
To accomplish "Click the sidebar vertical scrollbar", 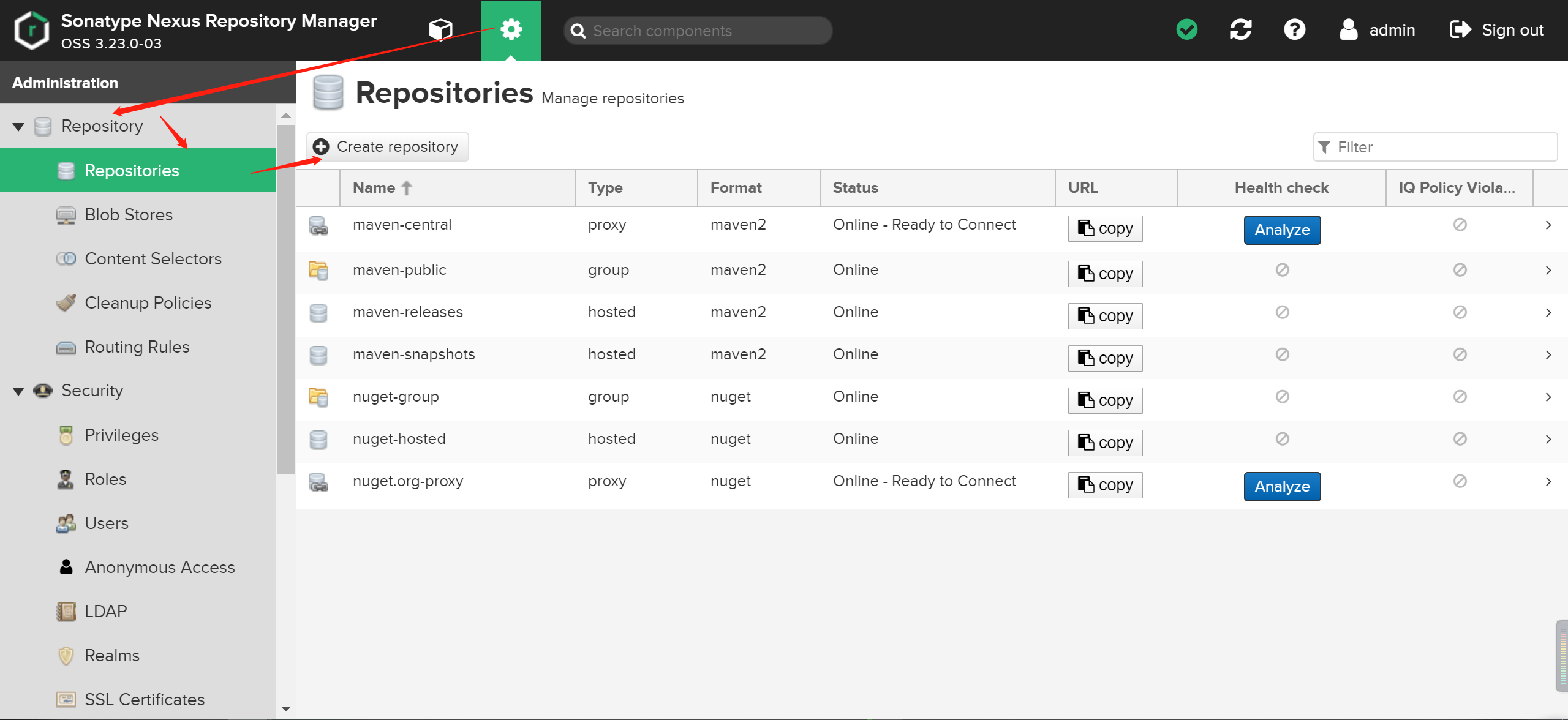I will (x=285, y=300).
